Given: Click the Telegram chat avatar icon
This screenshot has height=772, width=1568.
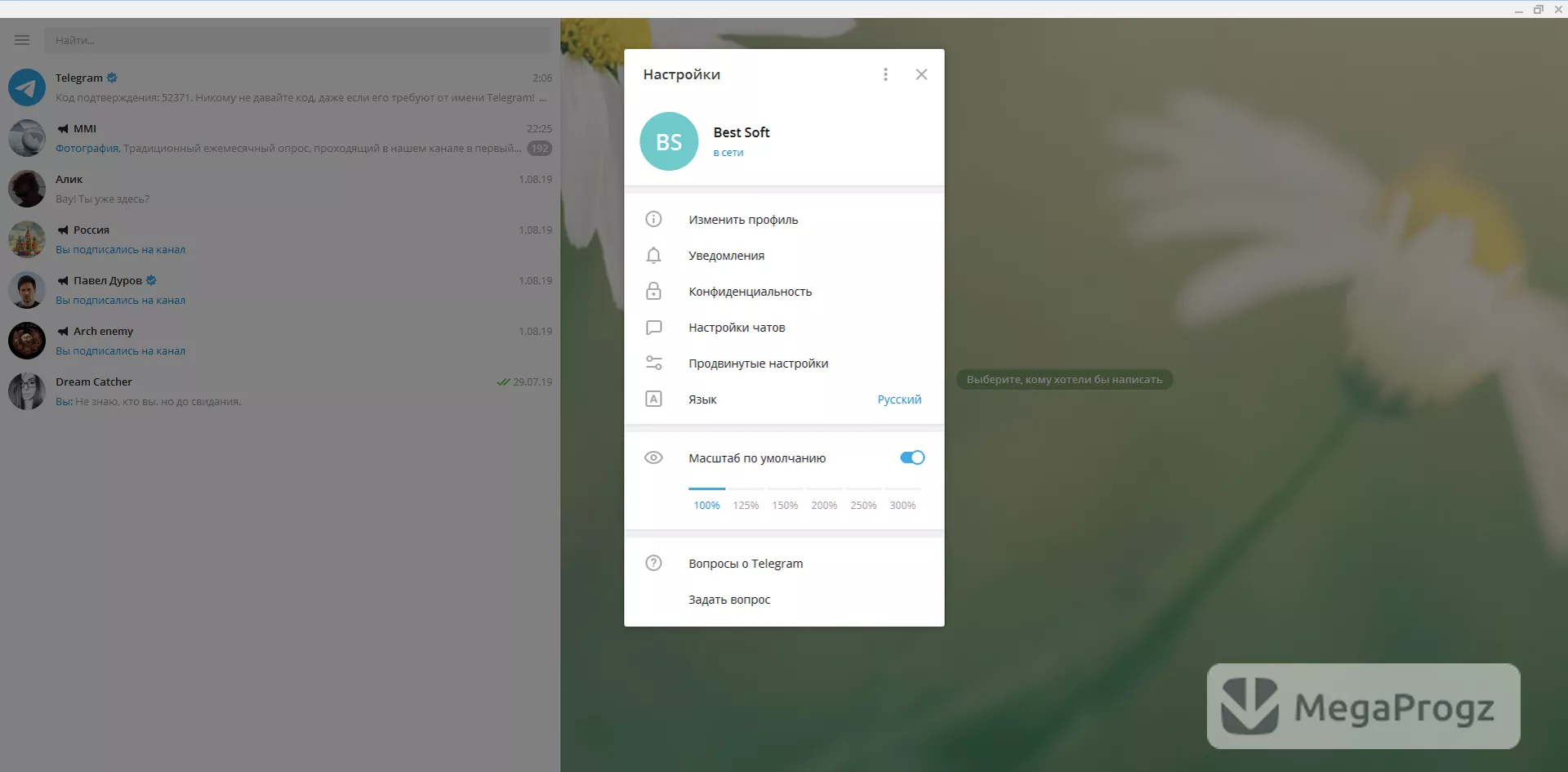Looking at the screenshot, I should click(27, 87).
